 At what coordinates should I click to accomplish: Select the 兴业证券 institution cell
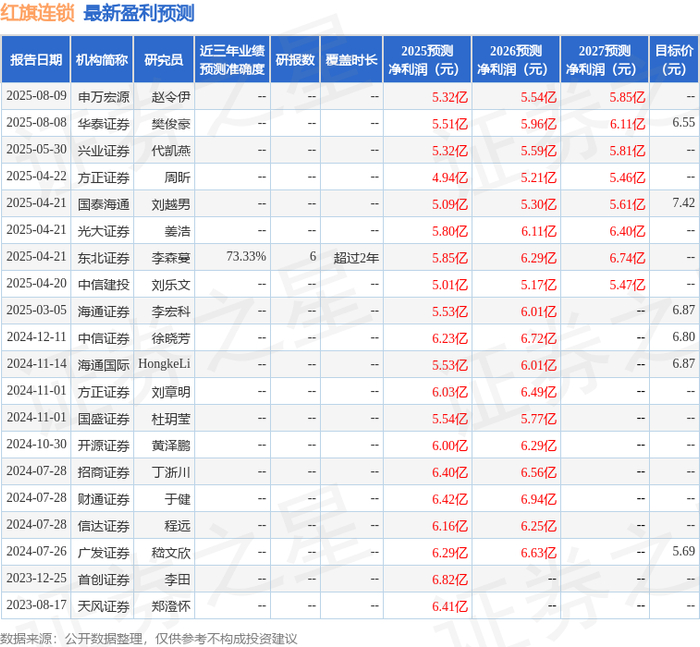104,150
